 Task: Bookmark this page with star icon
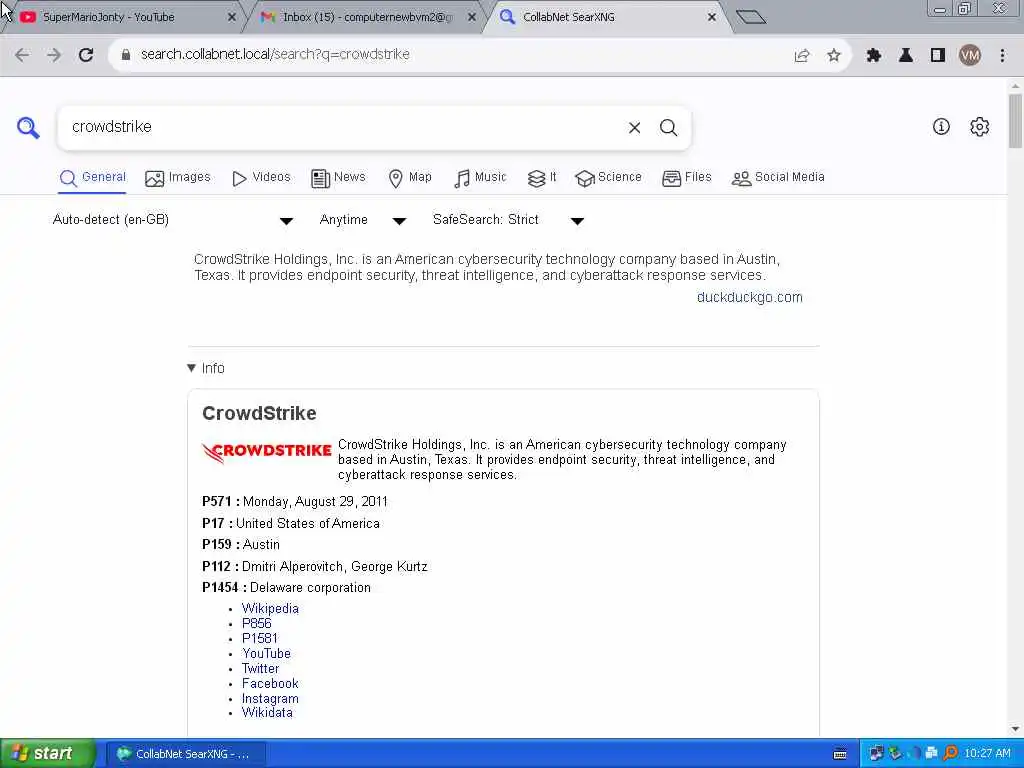pos(834,56)
